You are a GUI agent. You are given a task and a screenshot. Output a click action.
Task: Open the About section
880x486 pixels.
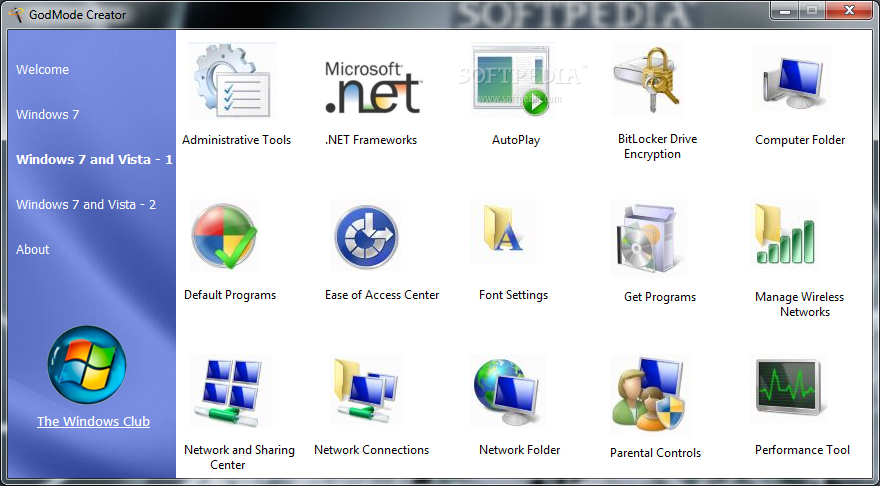(33, 249)
